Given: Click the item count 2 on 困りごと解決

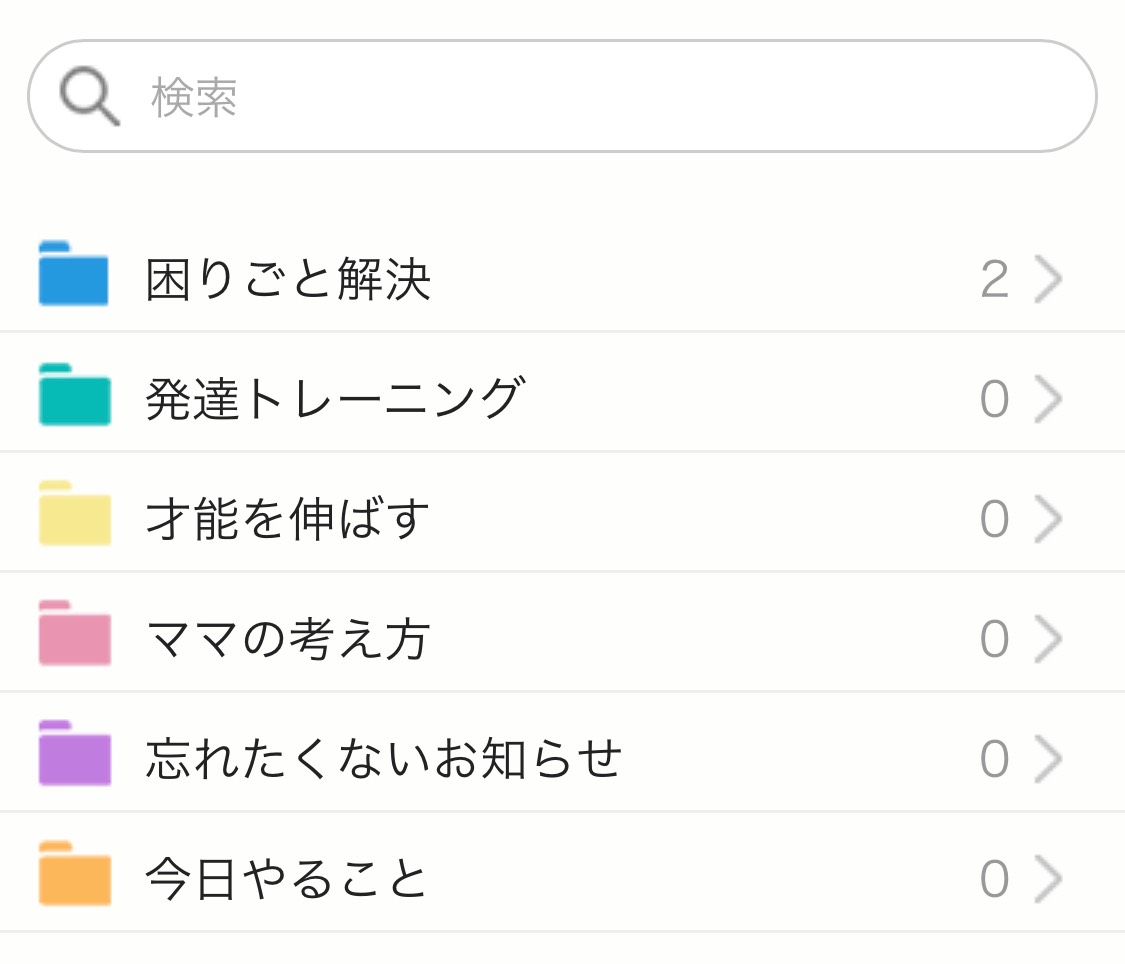Looking at the screenshot, I should pos(994,281).
